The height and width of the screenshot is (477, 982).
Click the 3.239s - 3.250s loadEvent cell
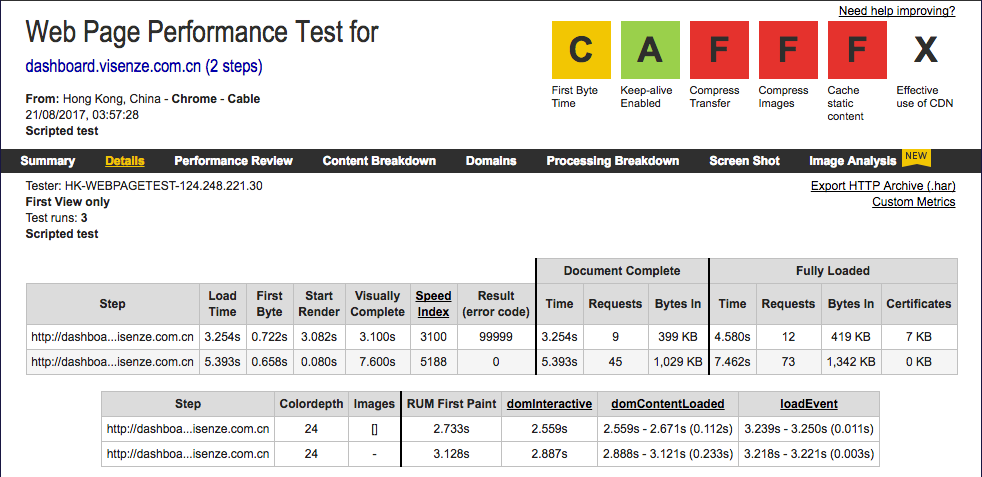point(809,429)
